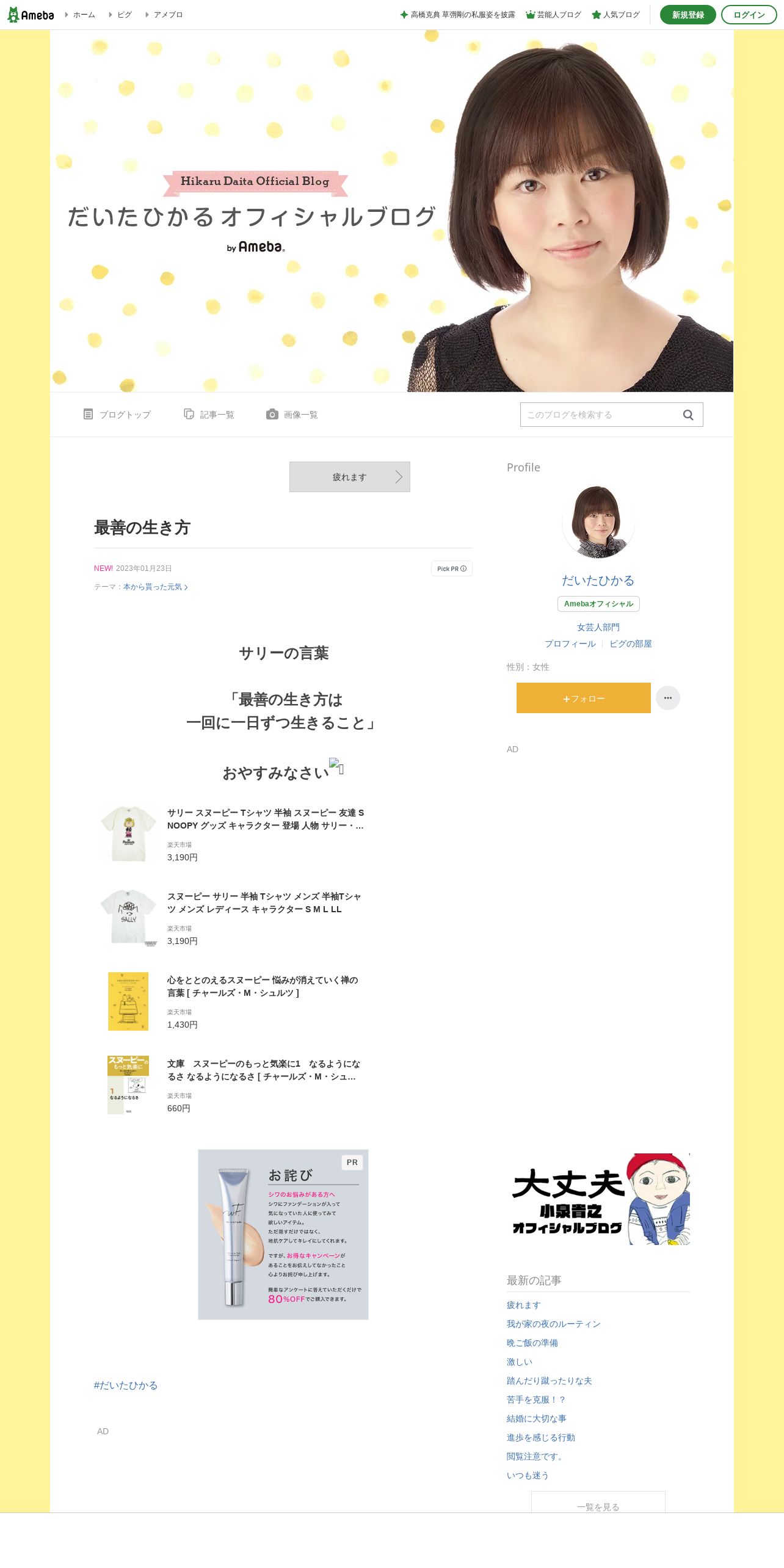Open recent post 踏んだり蹴ったりな夫

[x=550, y=1381]
